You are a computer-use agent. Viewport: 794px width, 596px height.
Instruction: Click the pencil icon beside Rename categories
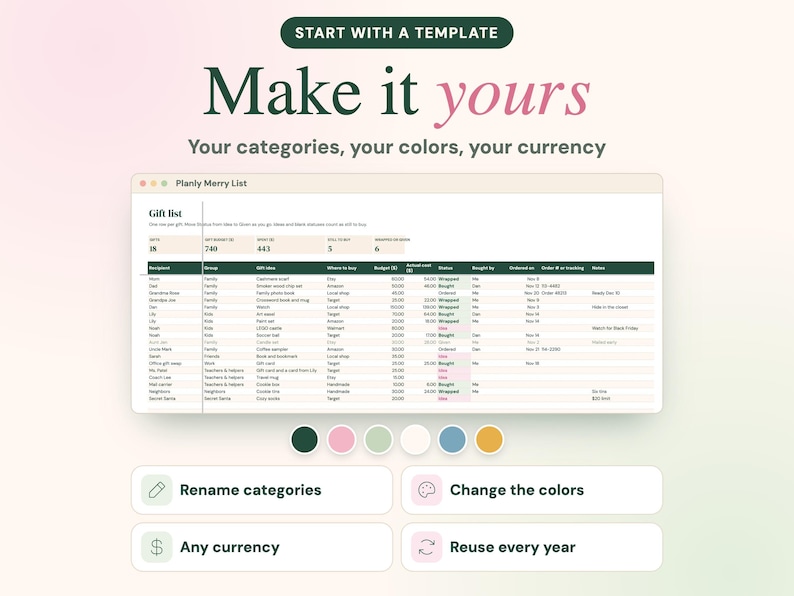click(156, 490)
